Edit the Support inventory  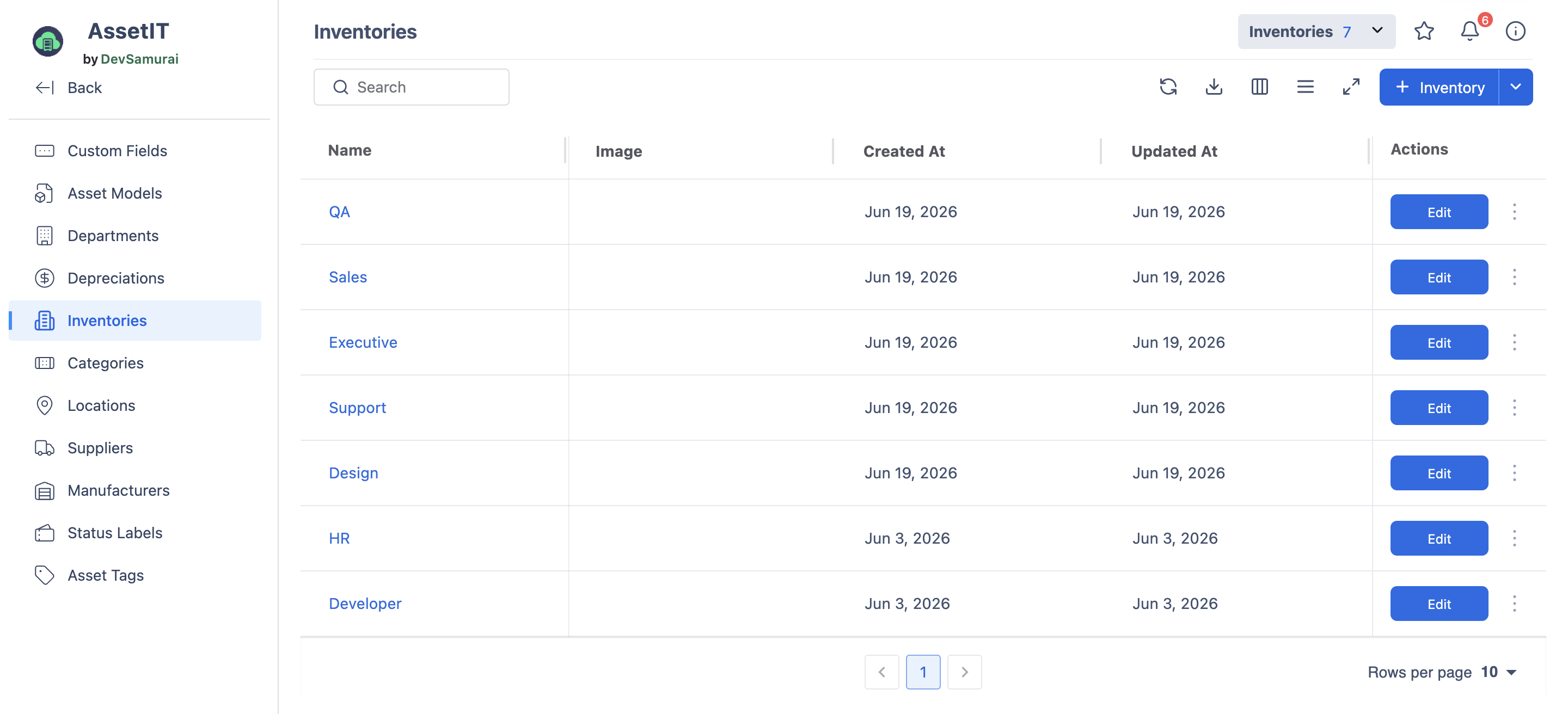[1439, 408]
